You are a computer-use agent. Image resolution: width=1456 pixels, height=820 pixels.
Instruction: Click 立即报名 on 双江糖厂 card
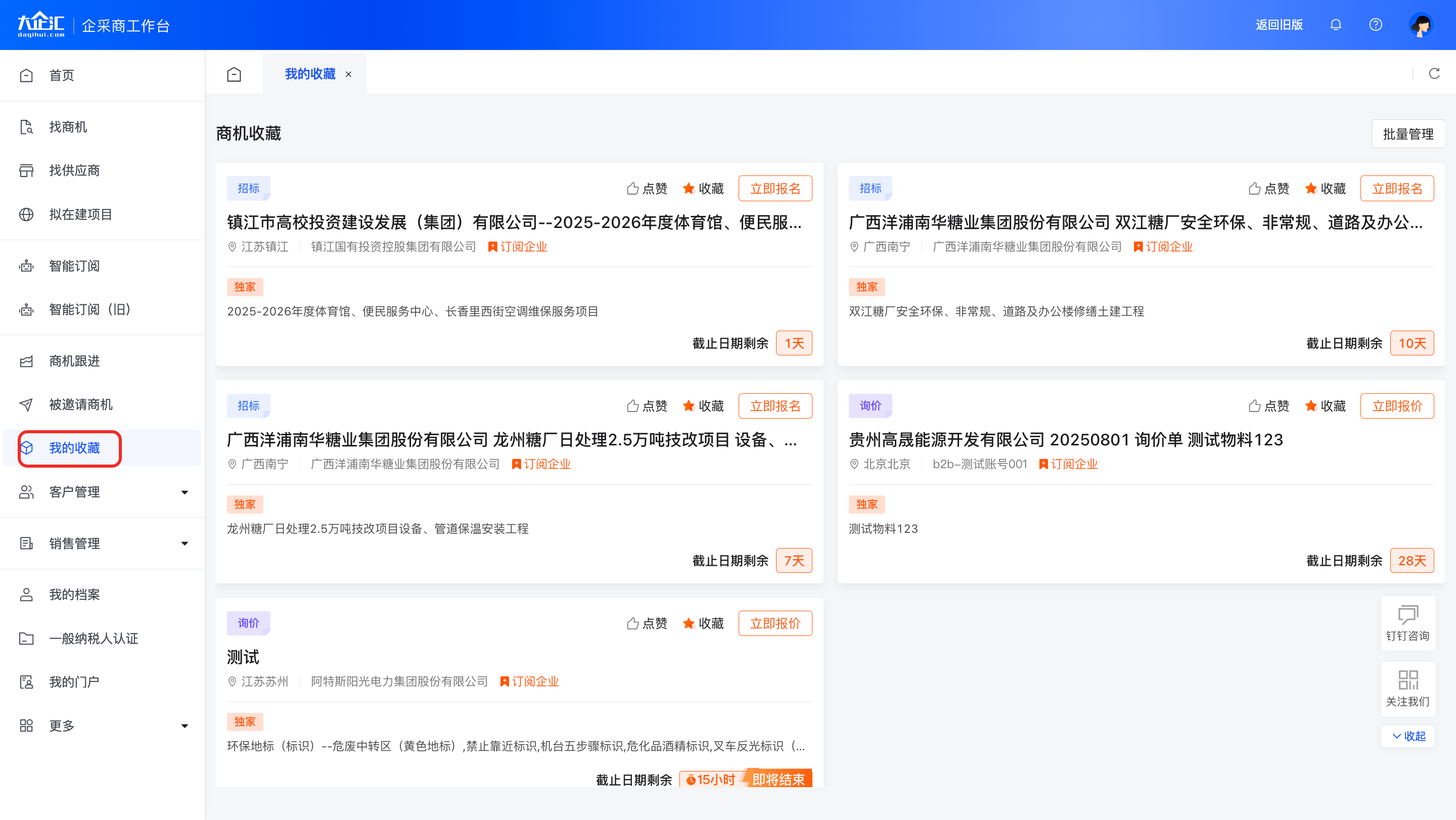tap(1397, 188)
